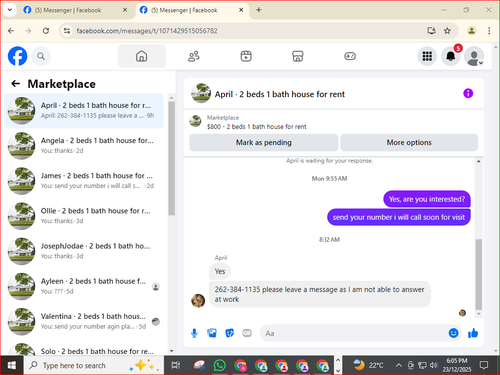Send a thumbs-up like

[x=473, y=333]
